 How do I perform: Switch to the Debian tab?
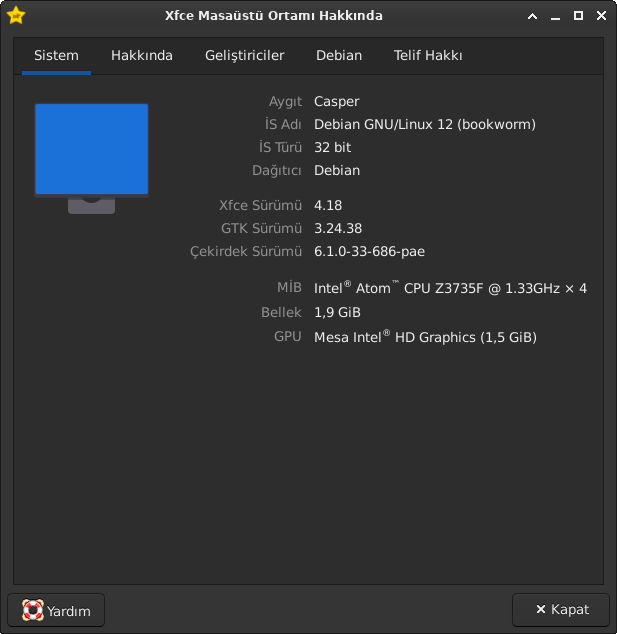pyautogui.click(x=339, y=56)
